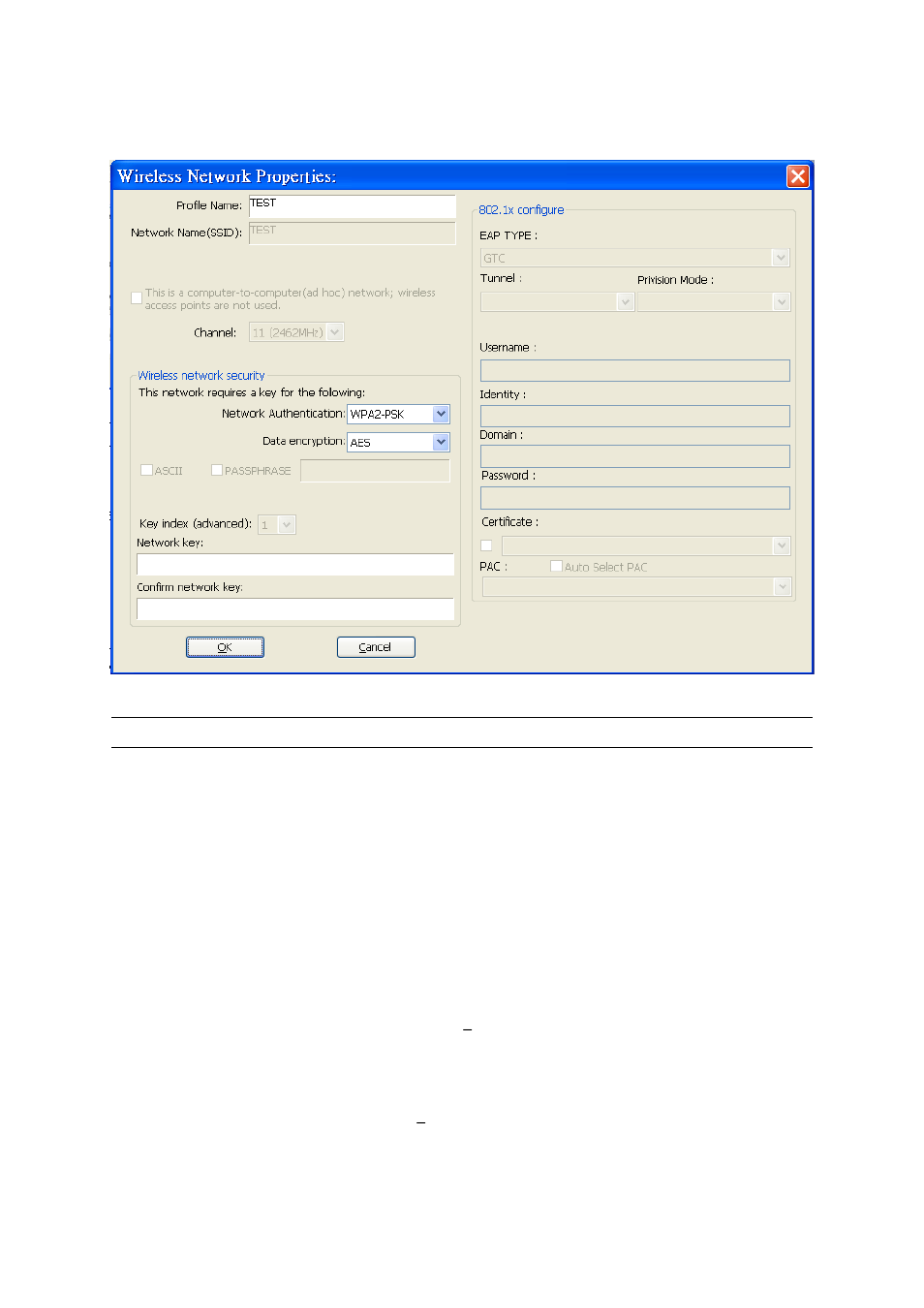
Task: Toggle the ASCII checkbox
Action: (x=146, y=470)
